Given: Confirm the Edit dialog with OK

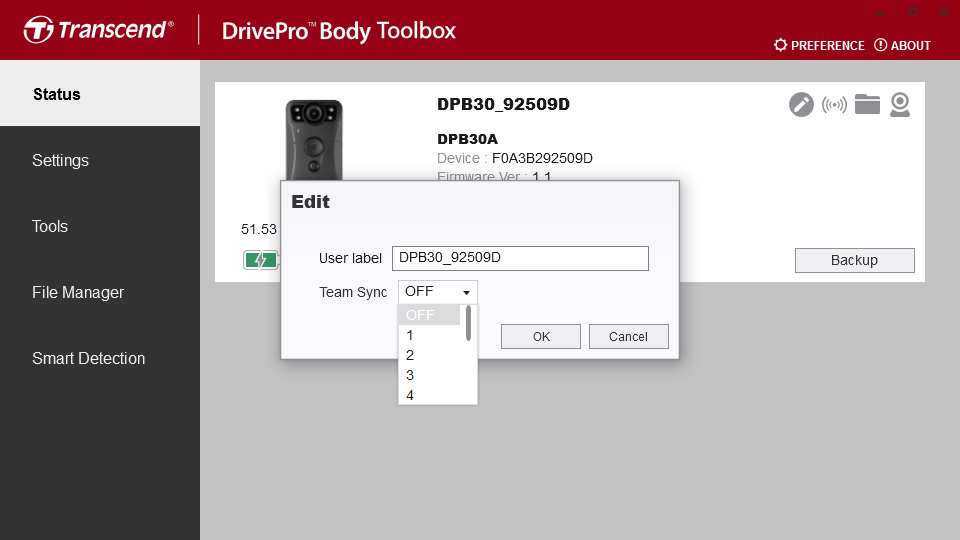Looking at the screenshot, I should click(x=541, y=337).
